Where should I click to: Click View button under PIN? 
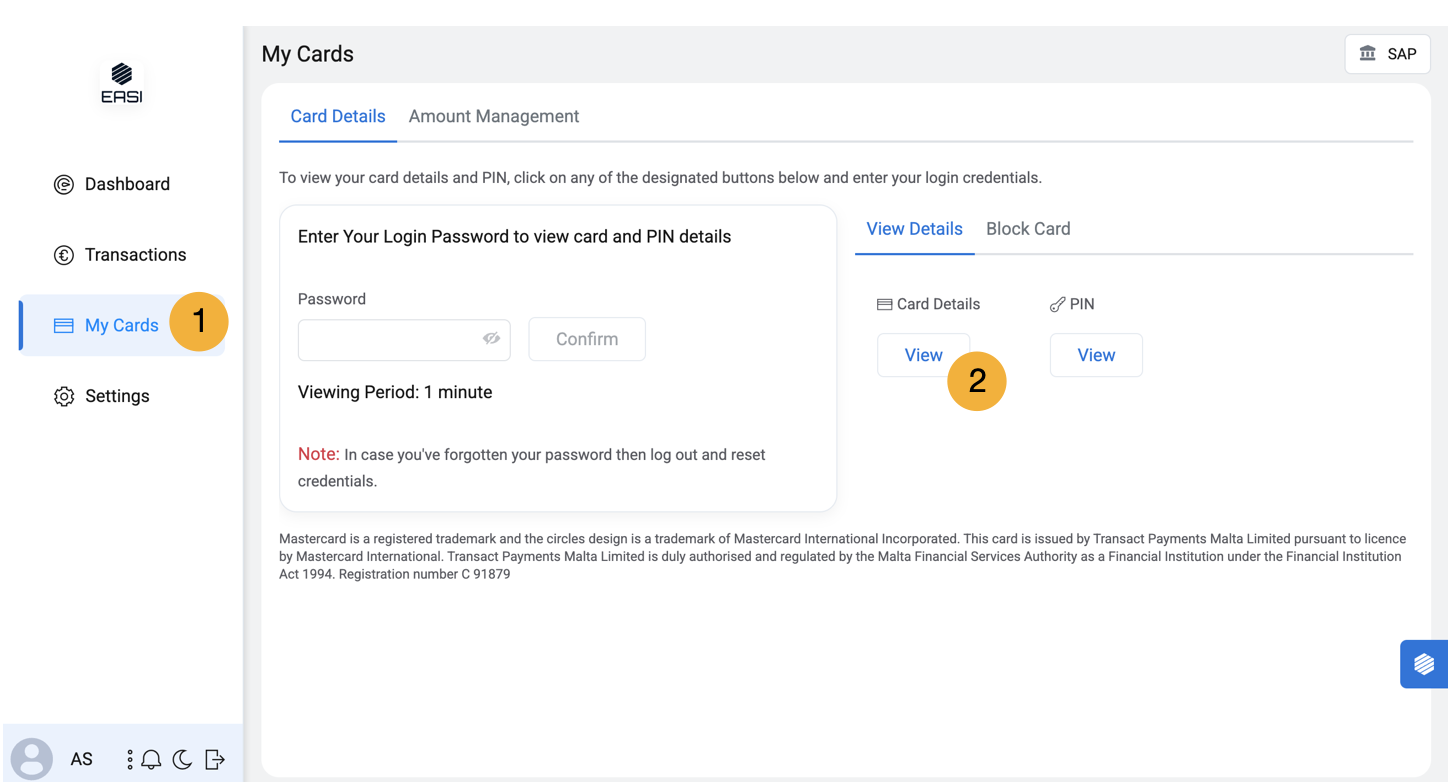tap(1096, 355)
